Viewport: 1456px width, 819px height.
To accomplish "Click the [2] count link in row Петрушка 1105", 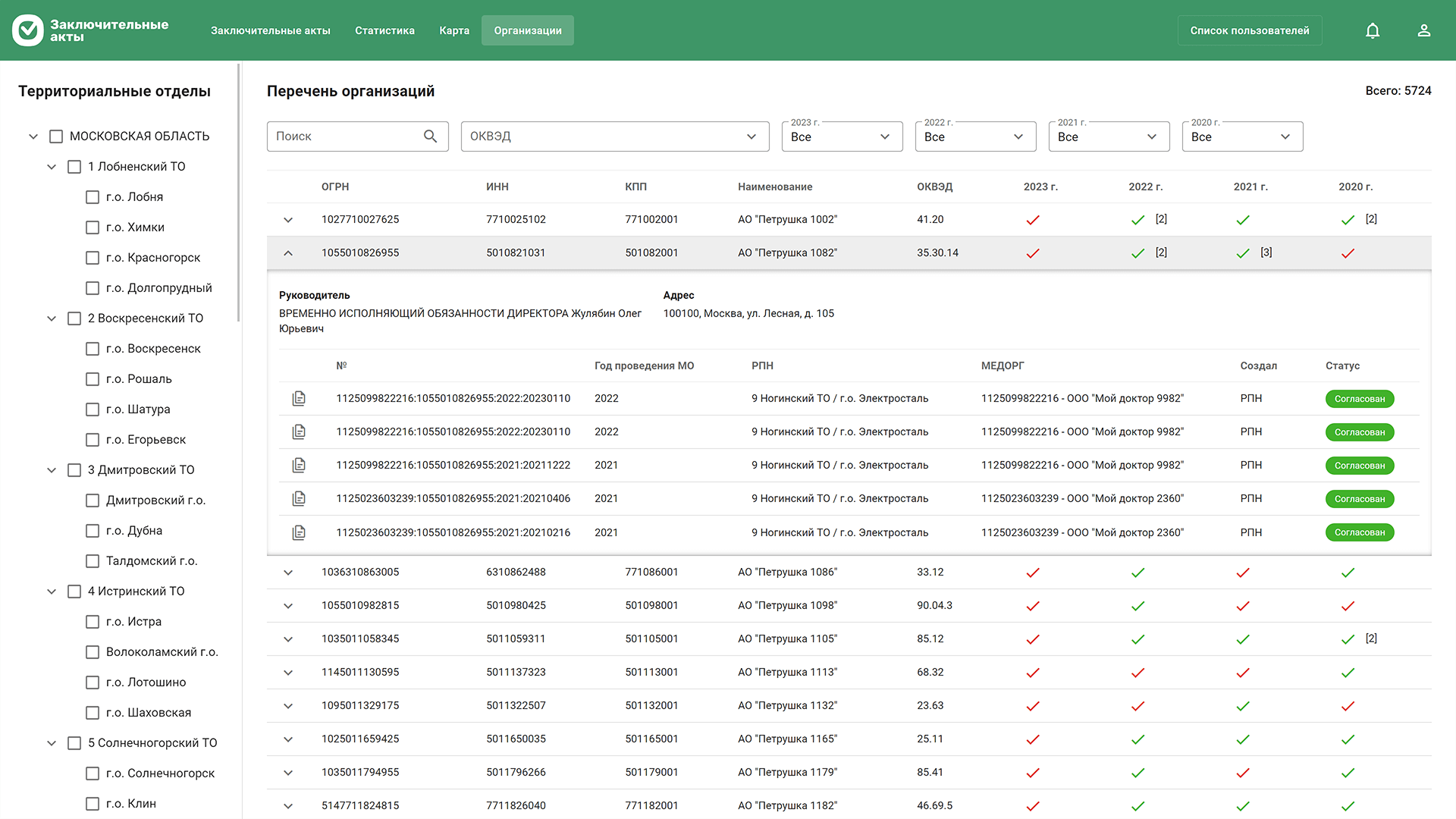I will [1371, 639].
